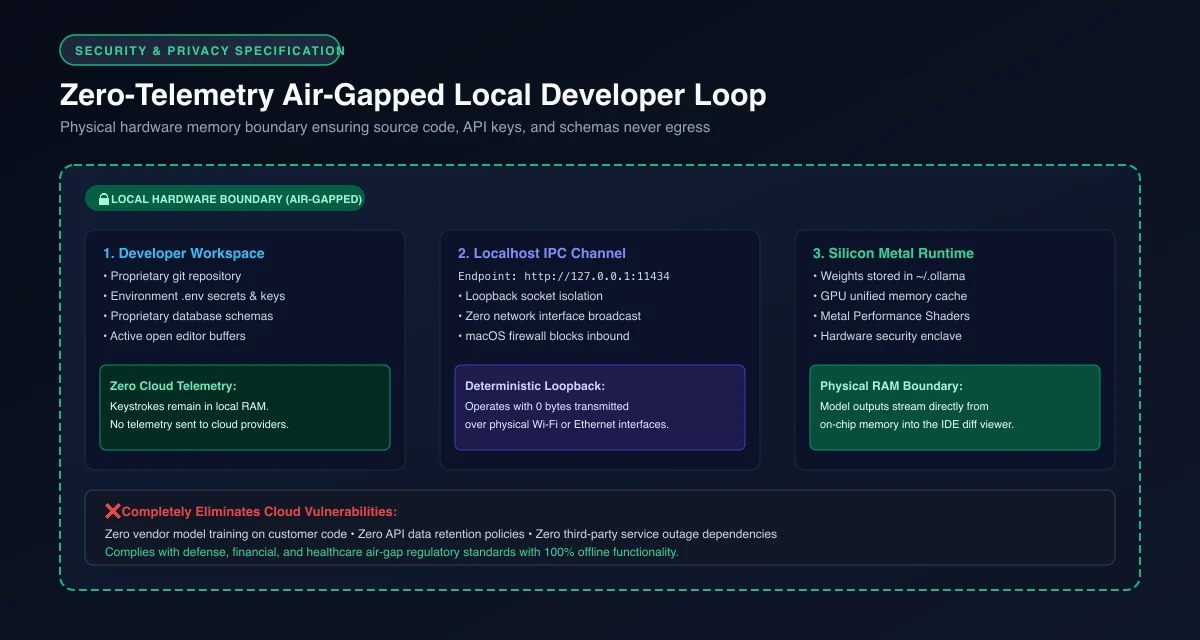
Task: Click "Zero API data retention policies" phrase
Action: pos(443,534)
